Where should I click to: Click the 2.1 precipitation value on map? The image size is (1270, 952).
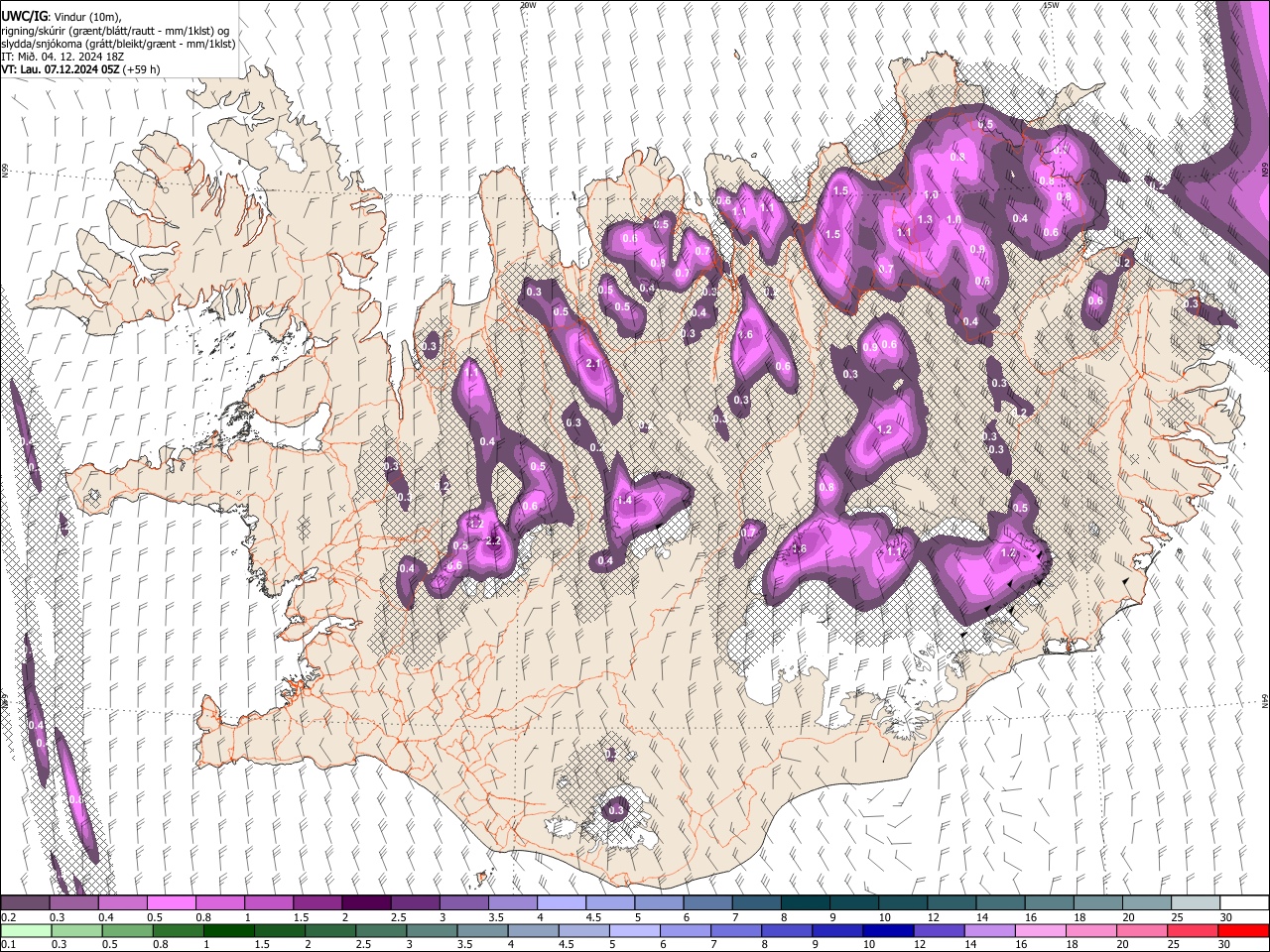593,364
